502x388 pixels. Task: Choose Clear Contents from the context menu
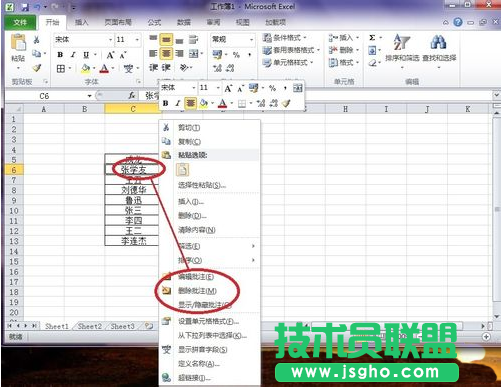click(x=209, y=230)
